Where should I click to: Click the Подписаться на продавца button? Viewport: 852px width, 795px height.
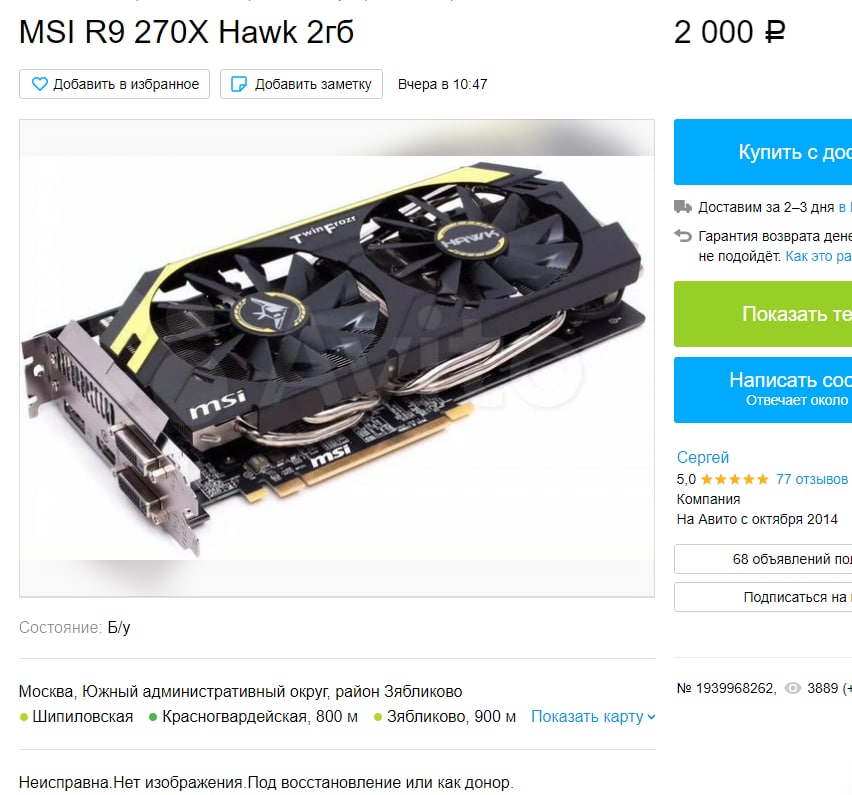tap(763, 597)
